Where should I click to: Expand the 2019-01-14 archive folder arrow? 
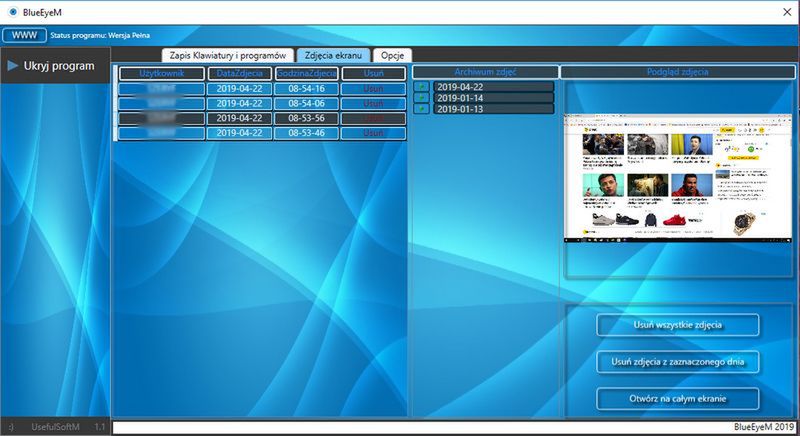coord(421,98)
